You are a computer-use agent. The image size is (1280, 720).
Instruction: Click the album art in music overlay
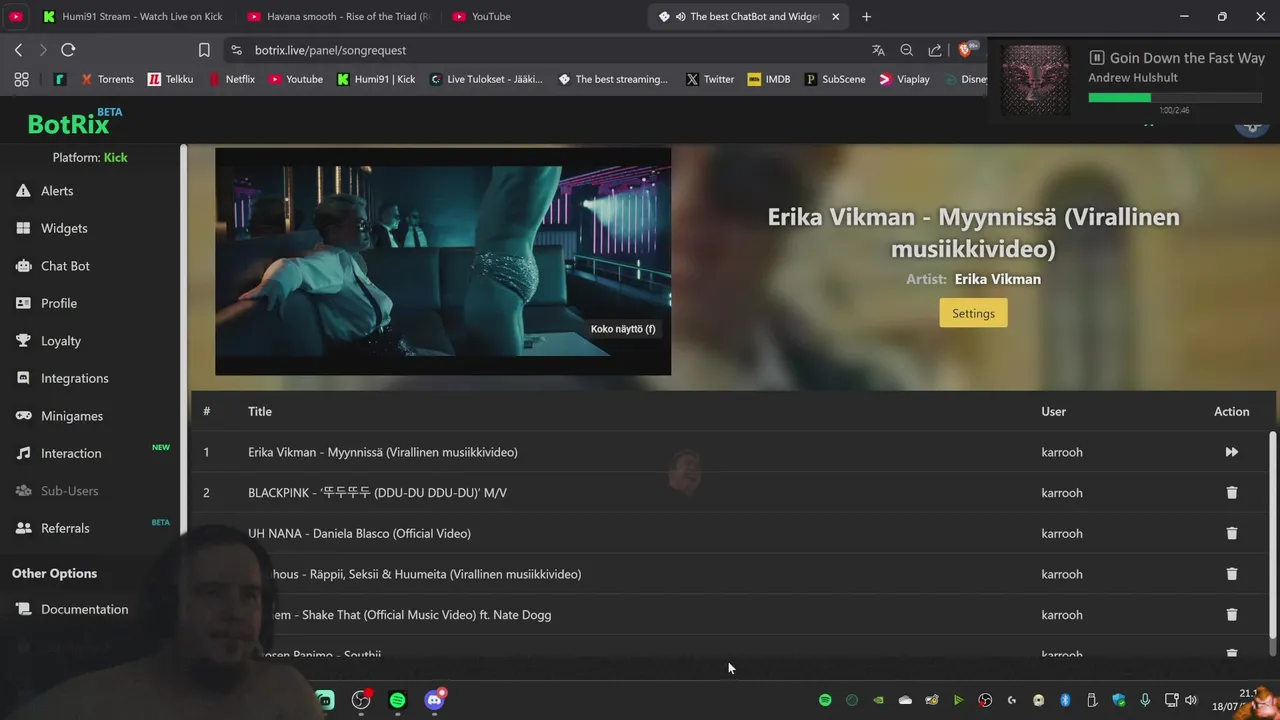pos(1036,80)
